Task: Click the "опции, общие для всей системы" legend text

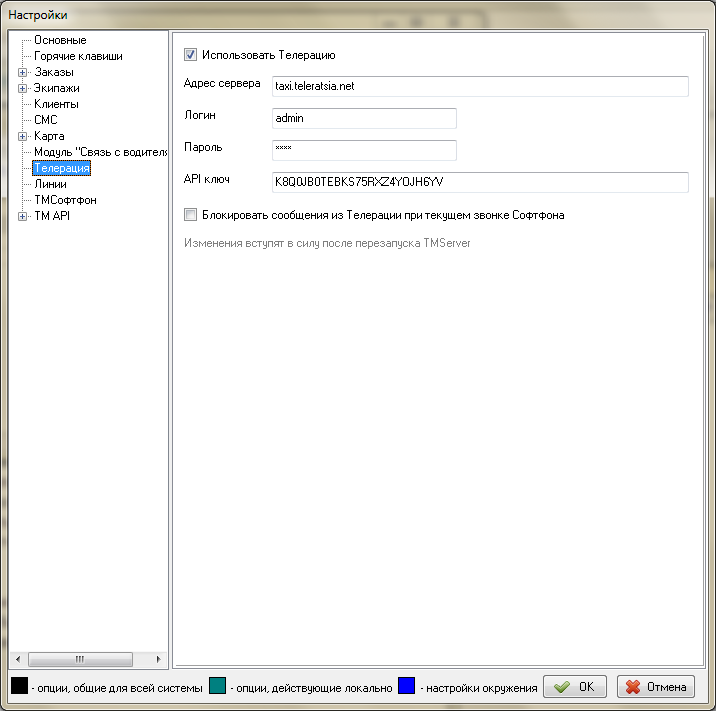Action: coord(120,688)
